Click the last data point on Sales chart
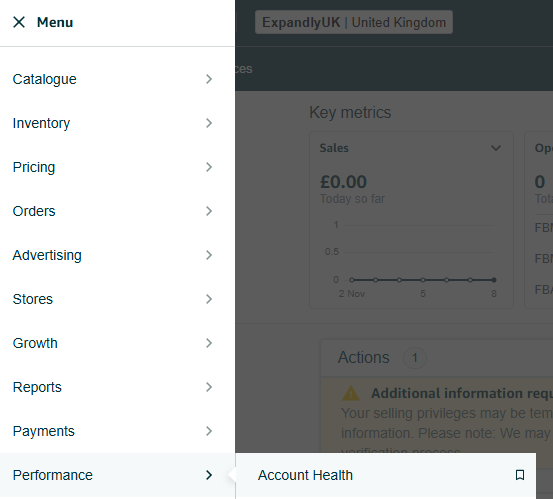The image size is (553, 499). tap(494, 280)
